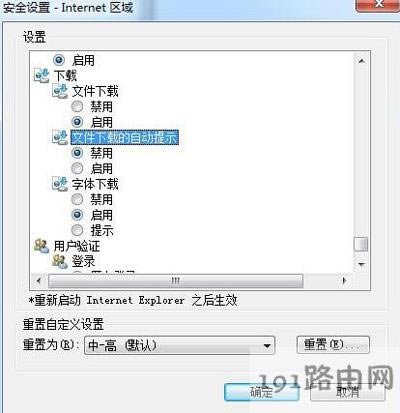Image resolution: width=400 pixels, height=413 pixels.
Task: Select 禁用 under 字体下载
Action: click(x=77, y=199)
